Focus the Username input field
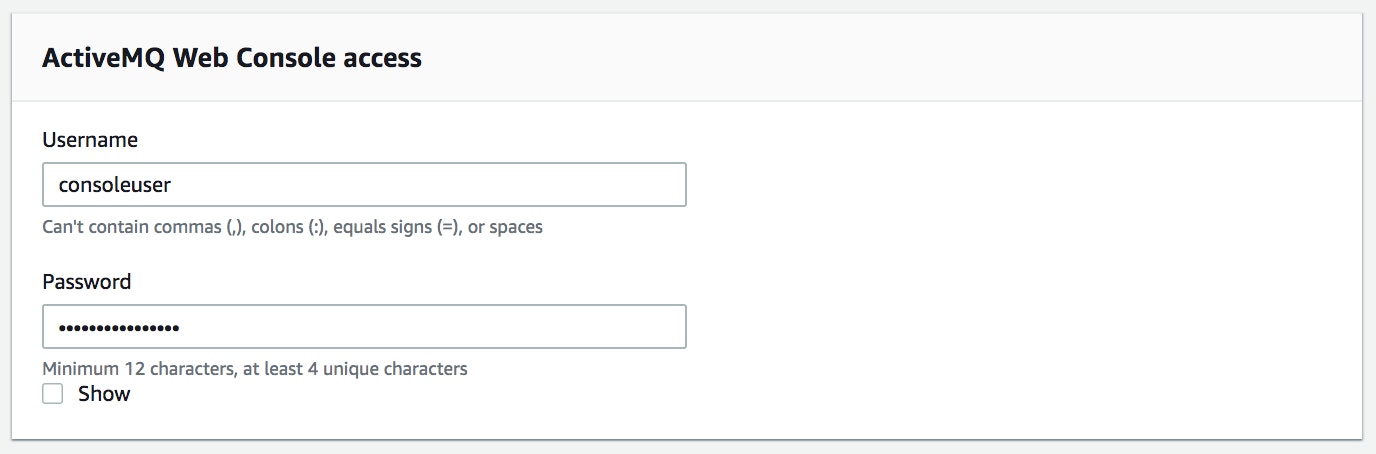Viewport: 1376px width, 454px height. tap(364, 185)
